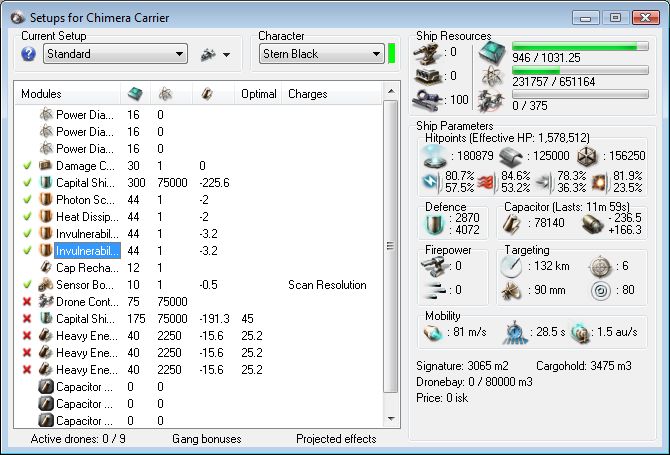The height and width of the screenshot is (455, 670).
Task: Toggle the Drone Cont... module red X
Action: 27,302
